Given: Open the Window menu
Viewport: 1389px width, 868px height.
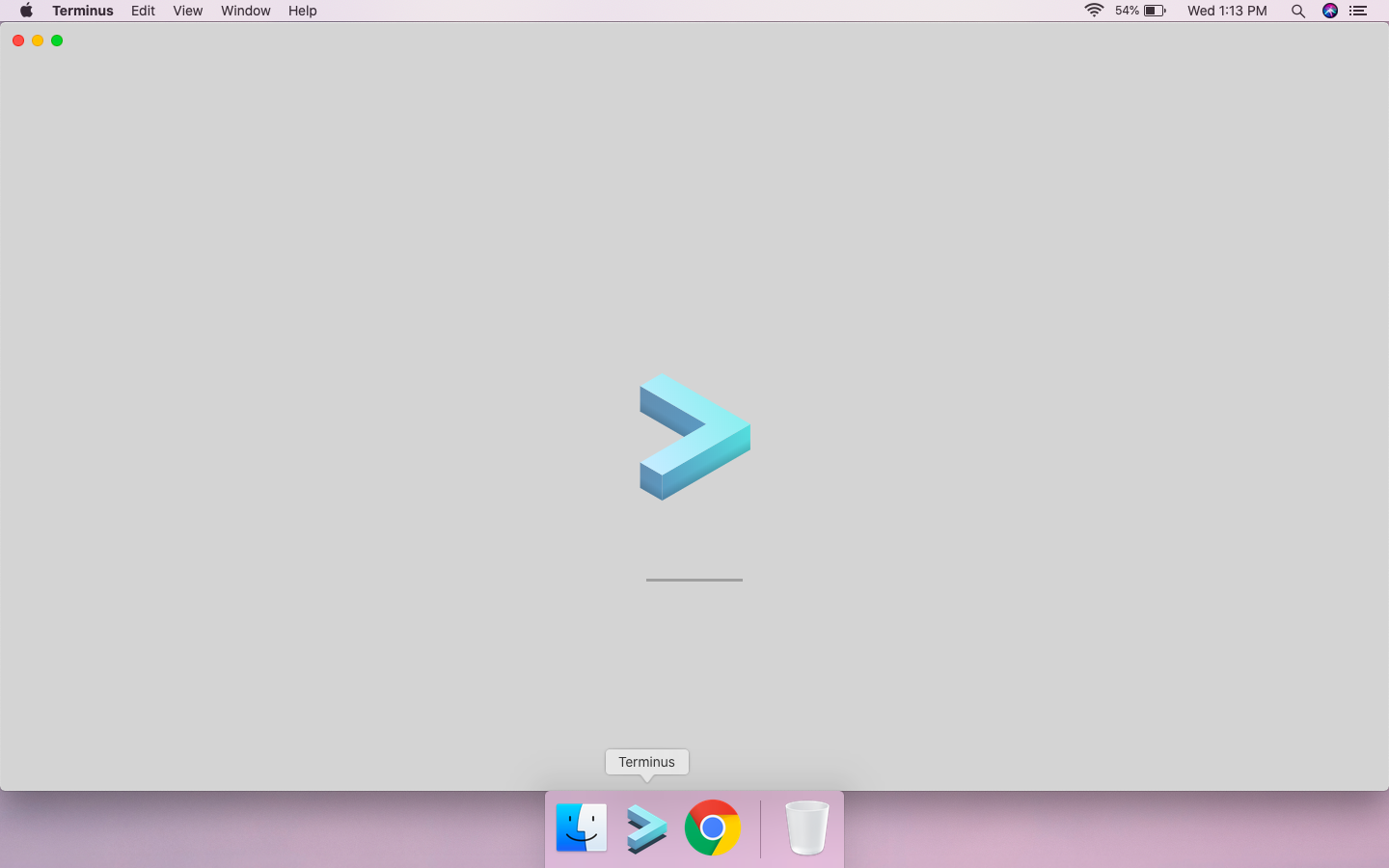Looking at the screenshot, I should pos(245,11).
